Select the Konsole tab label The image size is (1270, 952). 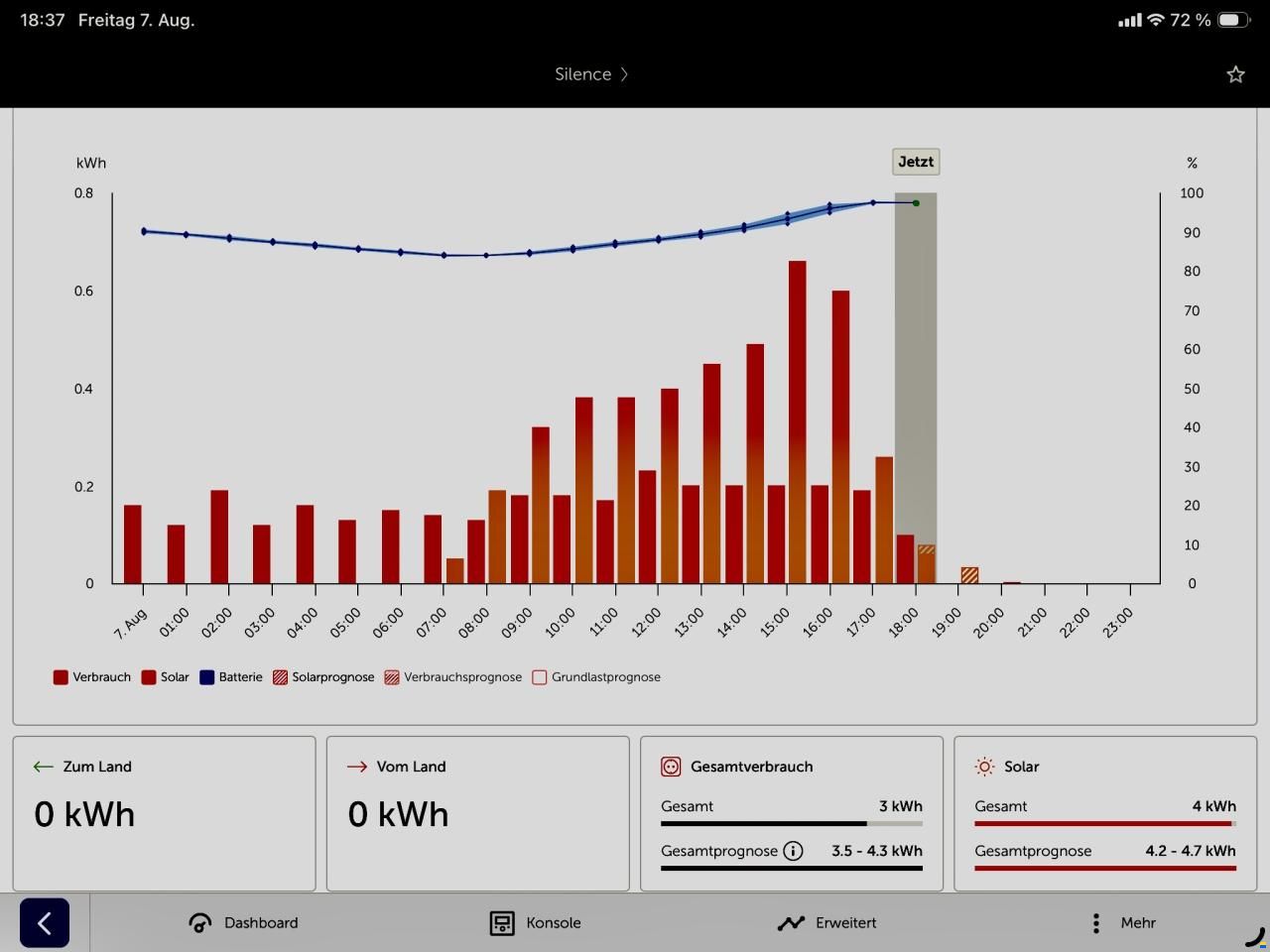554,923
